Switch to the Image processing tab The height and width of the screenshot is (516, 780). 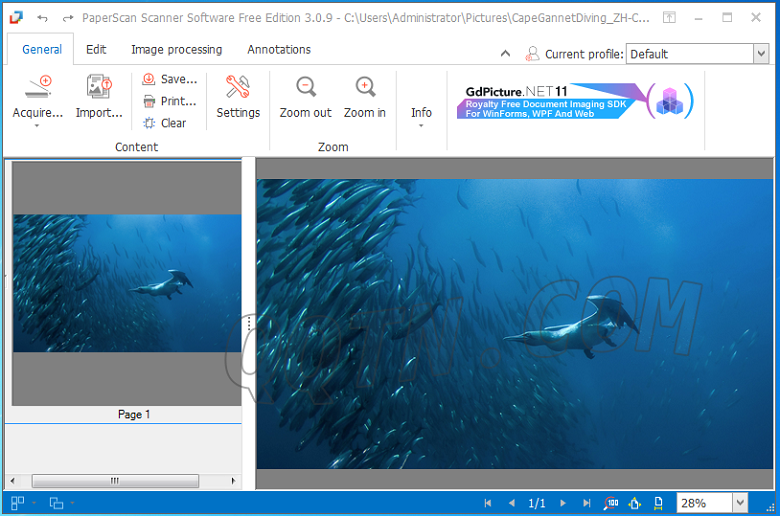coord(177,49)
